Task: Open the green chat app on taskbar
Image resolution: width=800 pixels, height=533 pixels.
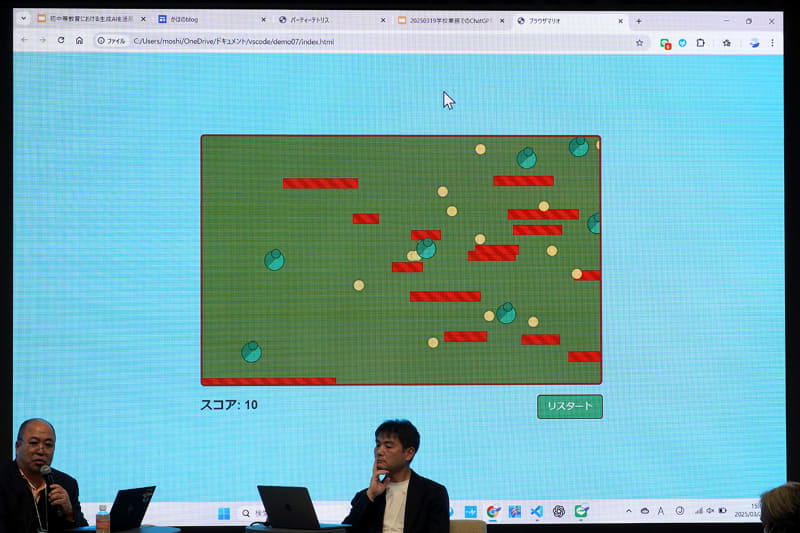Action: pyautogui.click(x=581, y=511)
